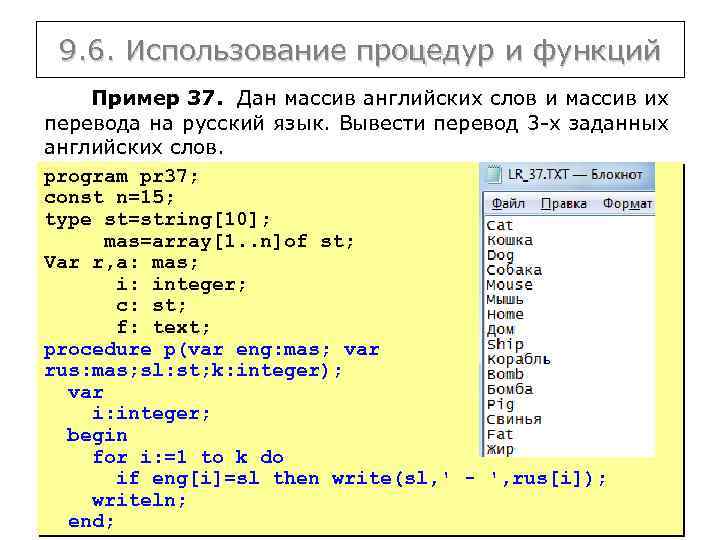Click the writeln; code line
Screen dimensions: 720x540
coord(139,501)
